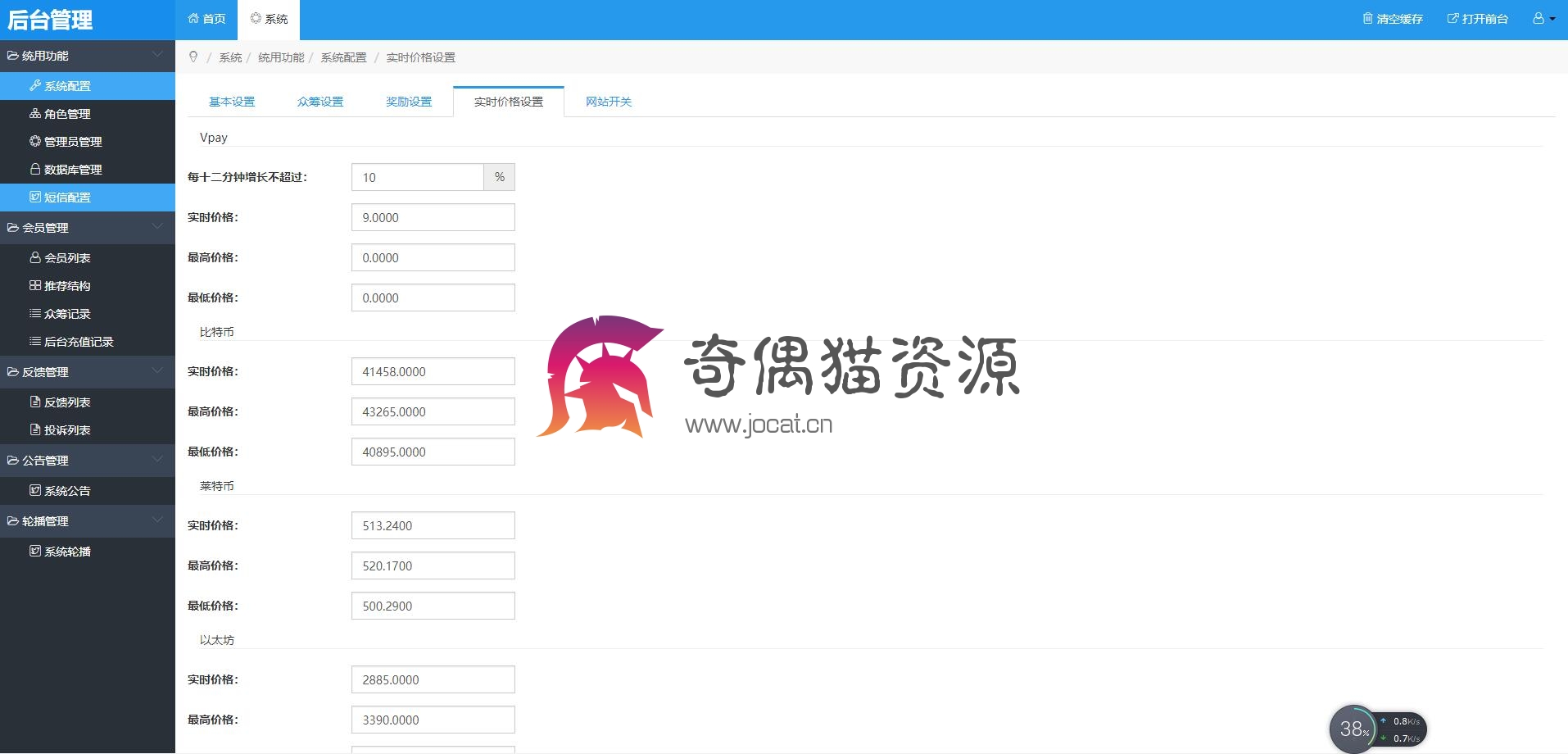
Task: Click the breadcrumb location pin icon
Action: [x=193, y=57]
